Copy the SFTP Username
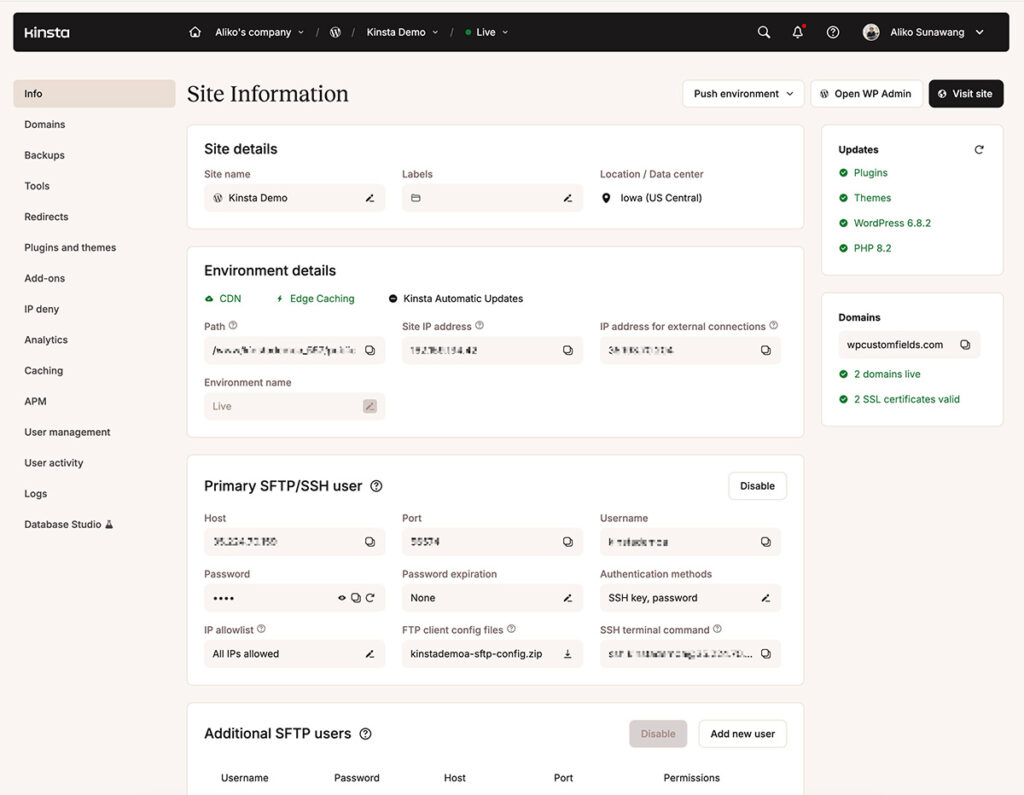Image resolution: width=1024 pixels, height=795 pixels. click(x=765, y=542)
